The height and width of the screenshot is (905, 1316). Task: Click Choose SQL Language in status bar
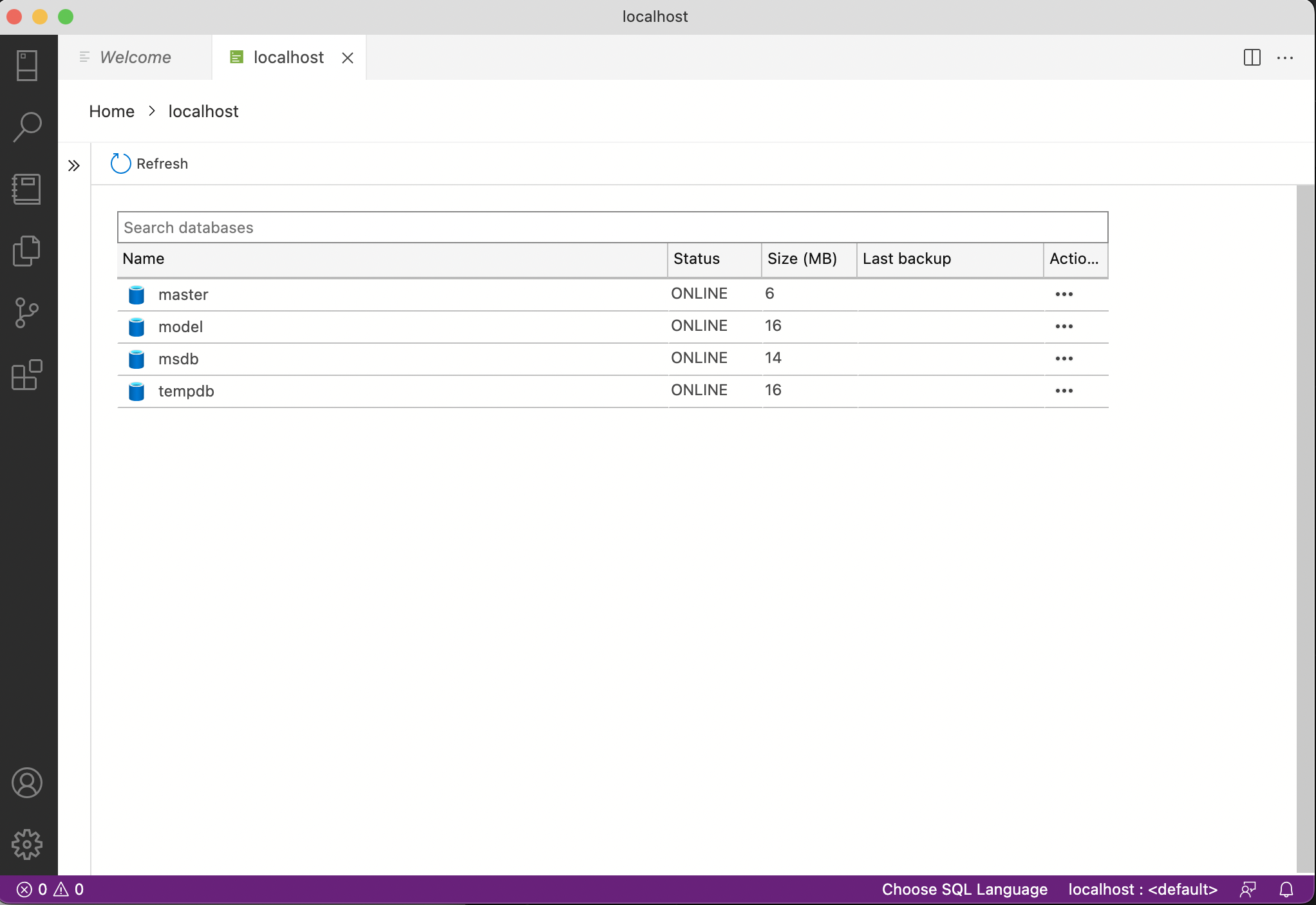coord(964,890)
